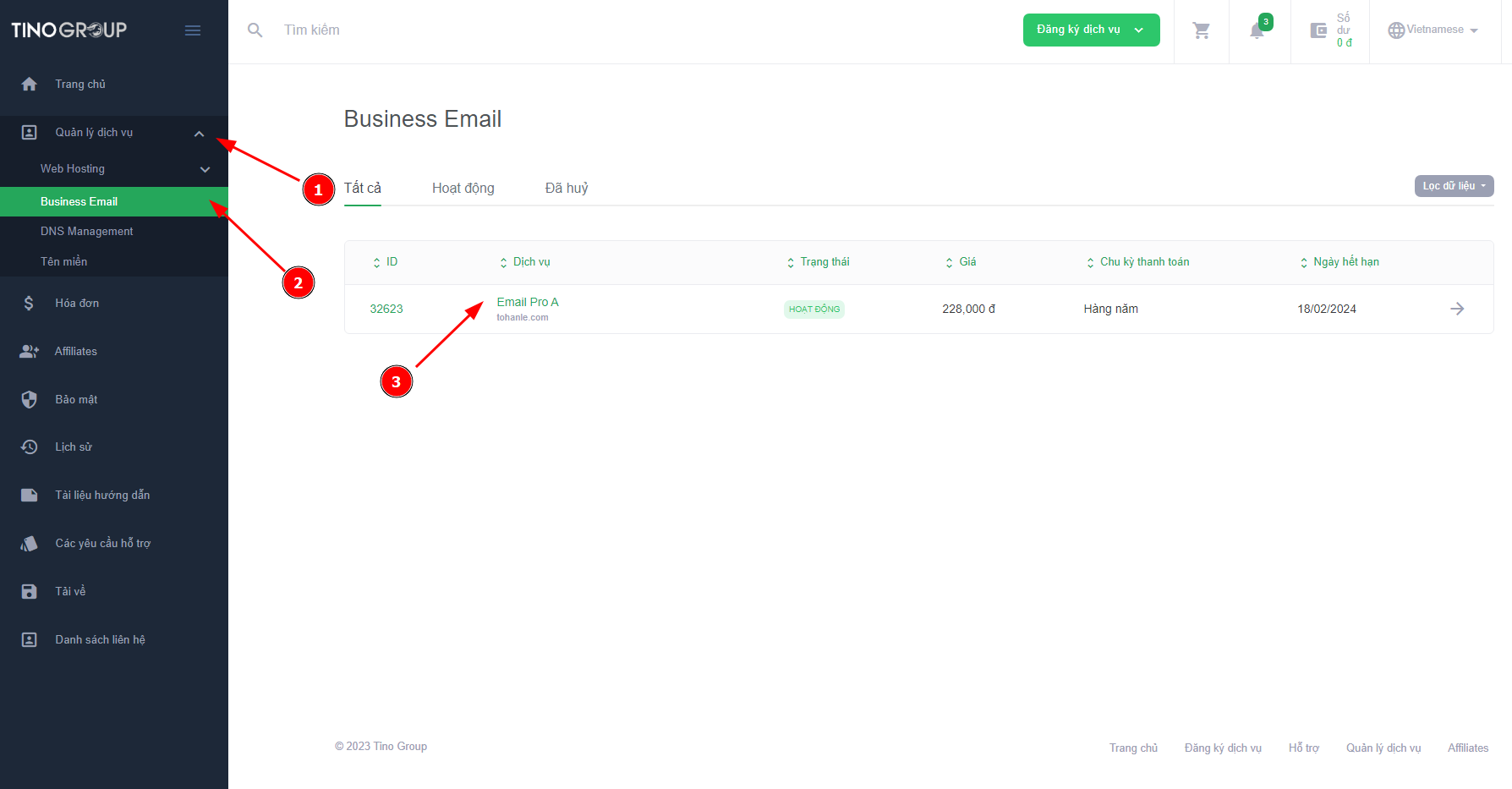This screenshot has height=789, width=1512.
Task: Open the shopping cart
Action: 1201,30
